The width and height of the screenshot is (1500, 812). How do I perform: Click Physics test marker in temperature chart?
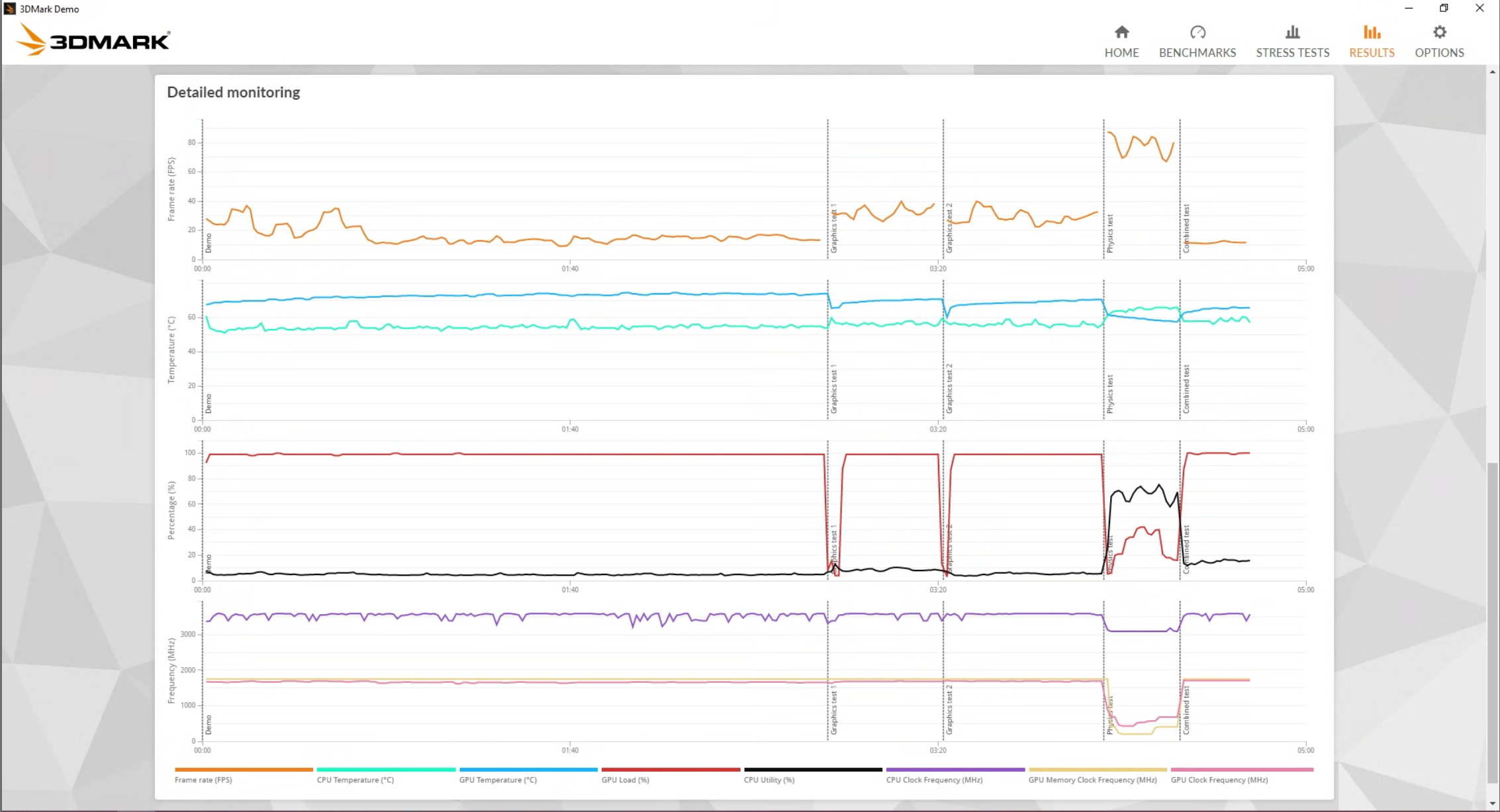point(1110,394)
